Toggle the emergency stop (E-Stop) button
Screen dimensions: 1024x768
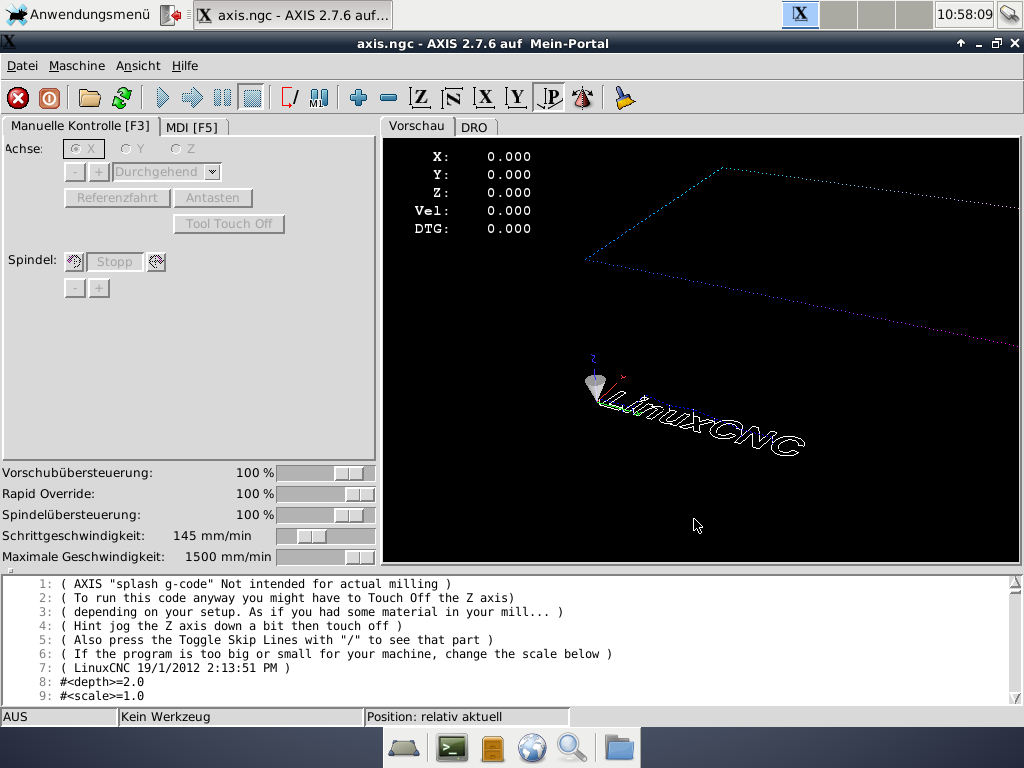coord(18,98)
